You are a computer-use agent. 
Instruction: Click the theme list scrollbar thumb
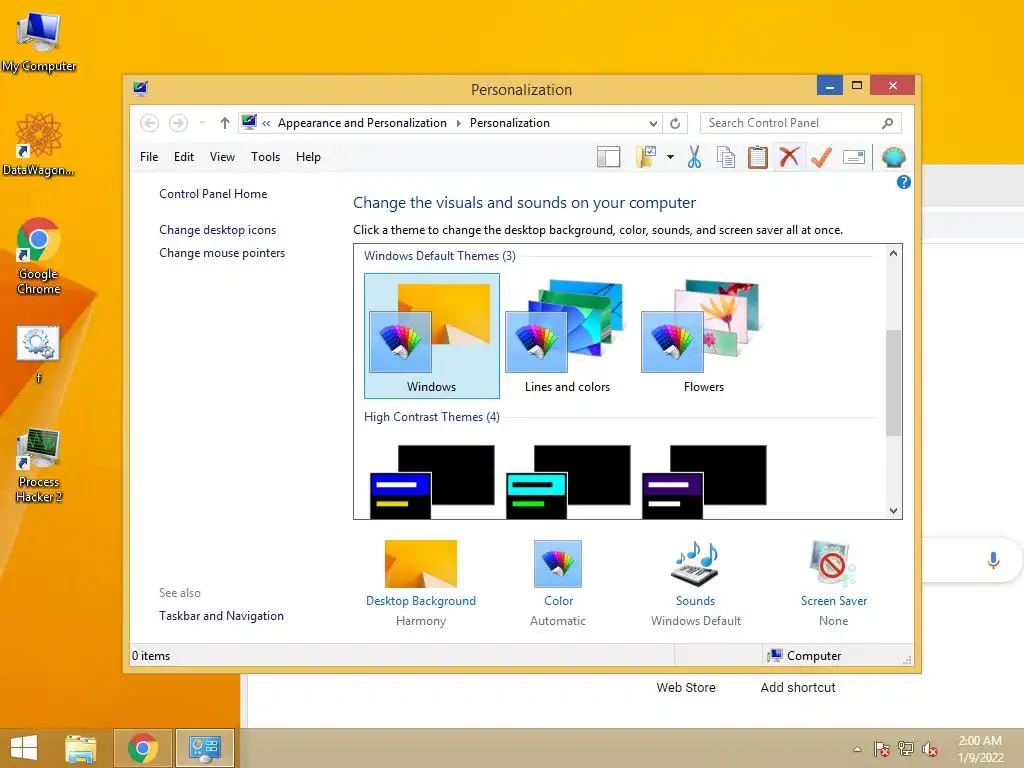(x=893, y=383)
